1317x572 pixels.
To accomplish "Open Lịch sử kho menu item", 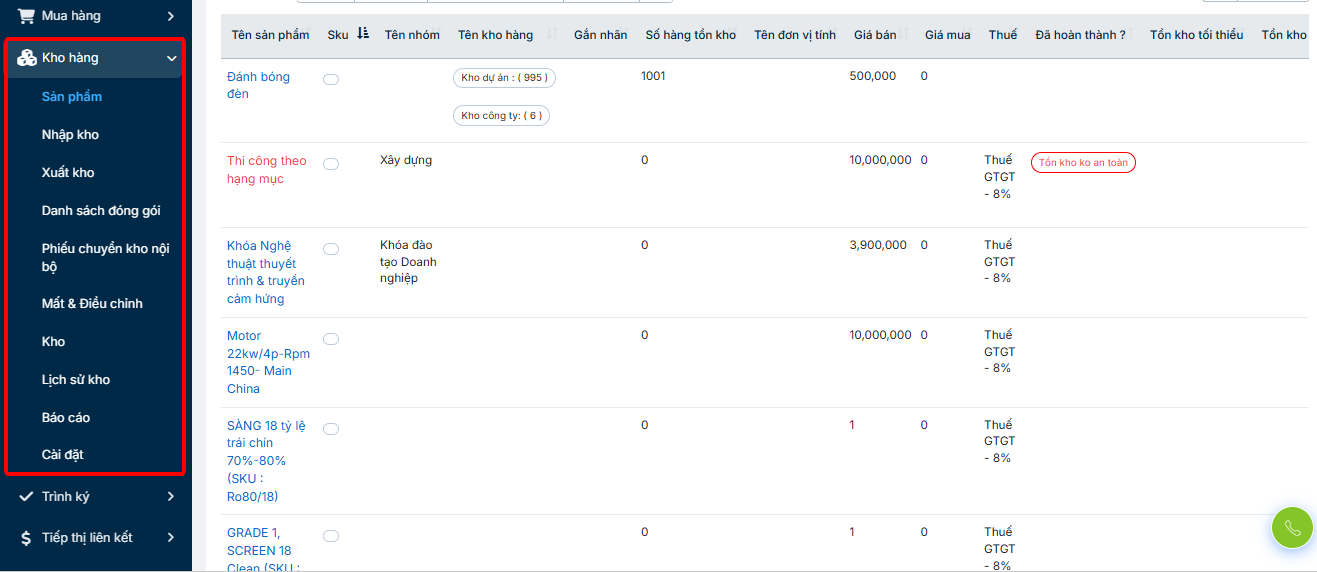I will pos(76,380).
